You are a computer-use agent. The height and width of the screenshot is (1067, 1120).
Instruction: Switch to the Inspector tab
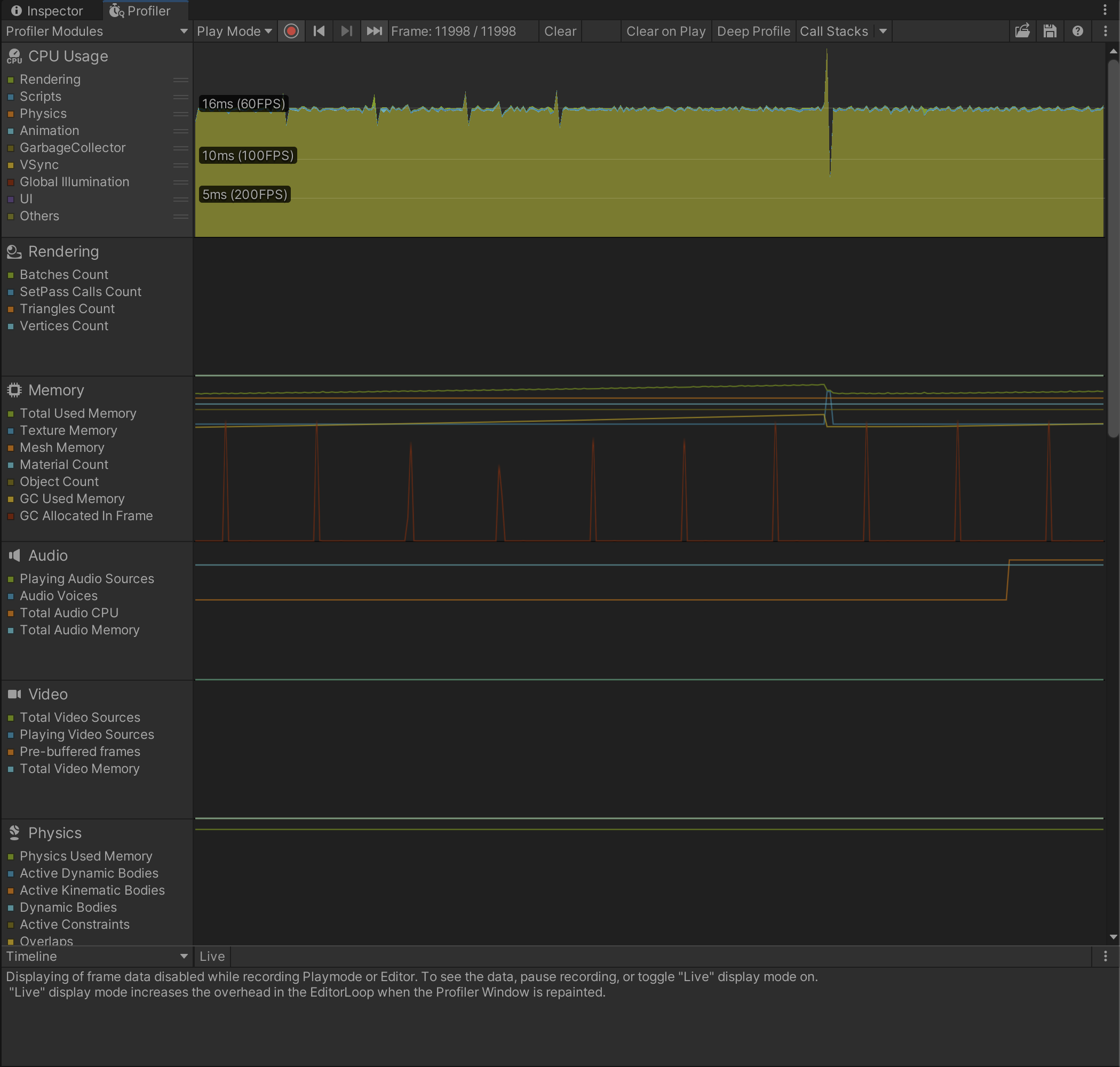(50, 10)
